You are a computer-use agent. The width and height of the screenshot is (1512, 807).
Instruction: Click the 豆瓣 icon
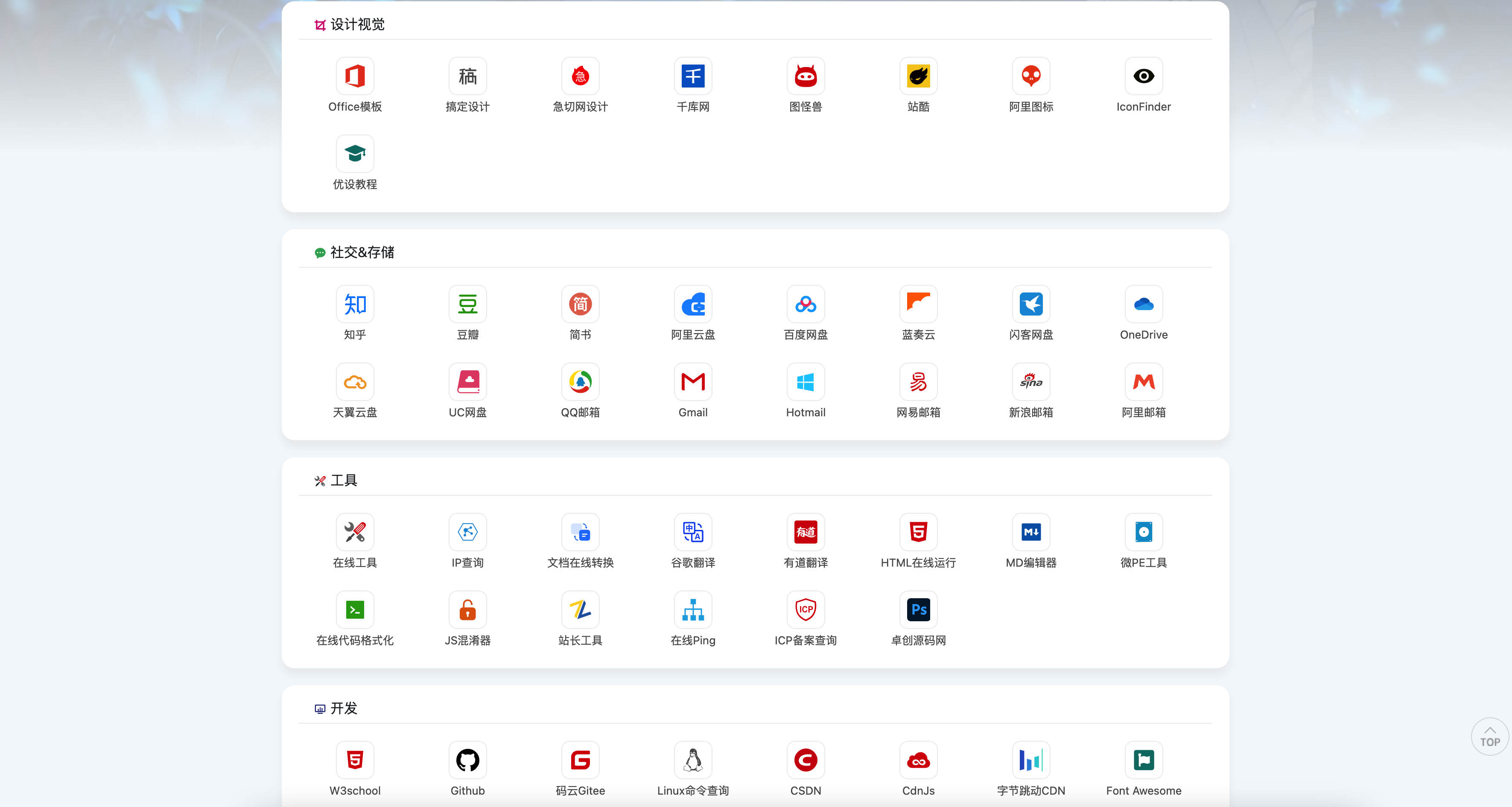click(467, 304)
